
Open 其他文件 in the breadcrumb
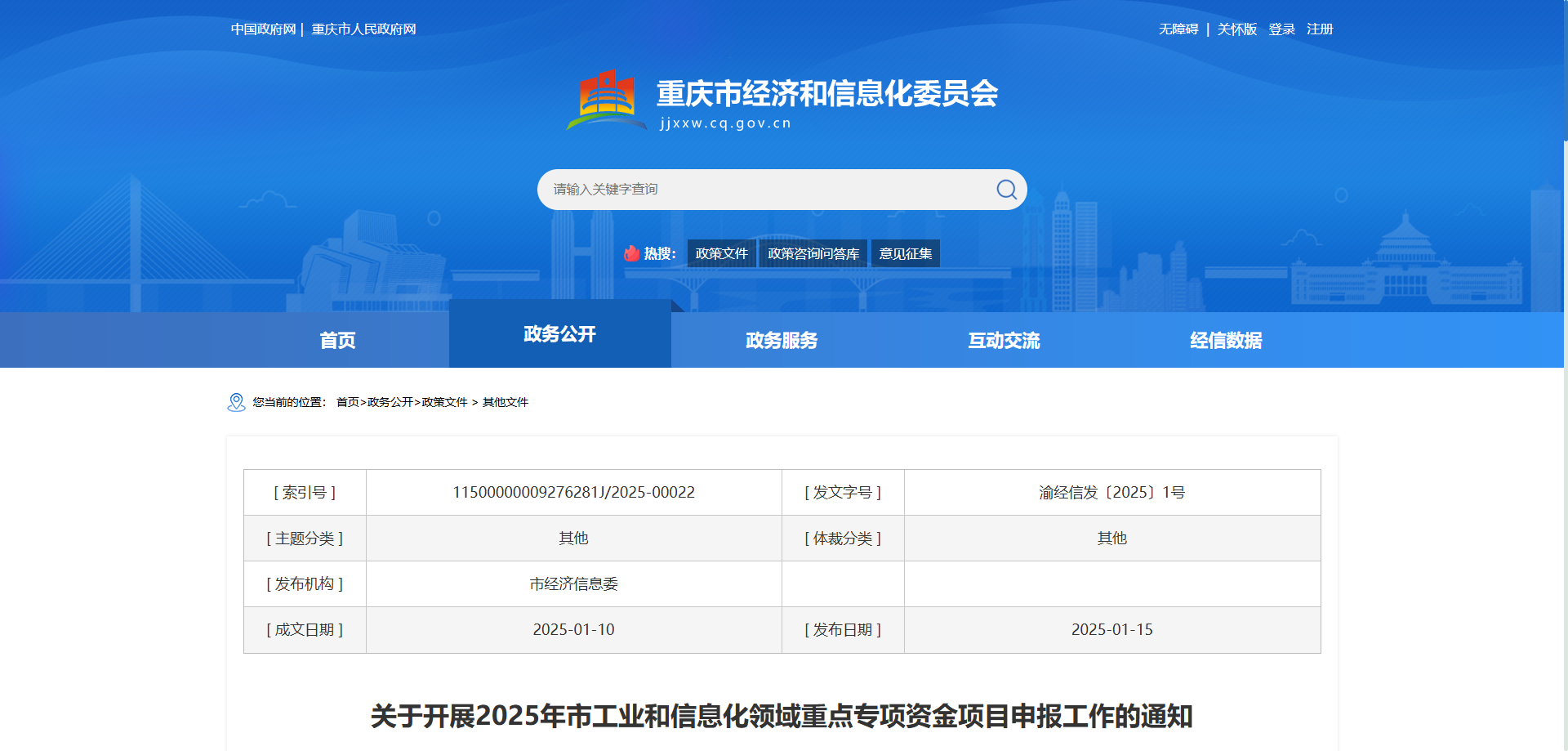(x=505, y=402)
